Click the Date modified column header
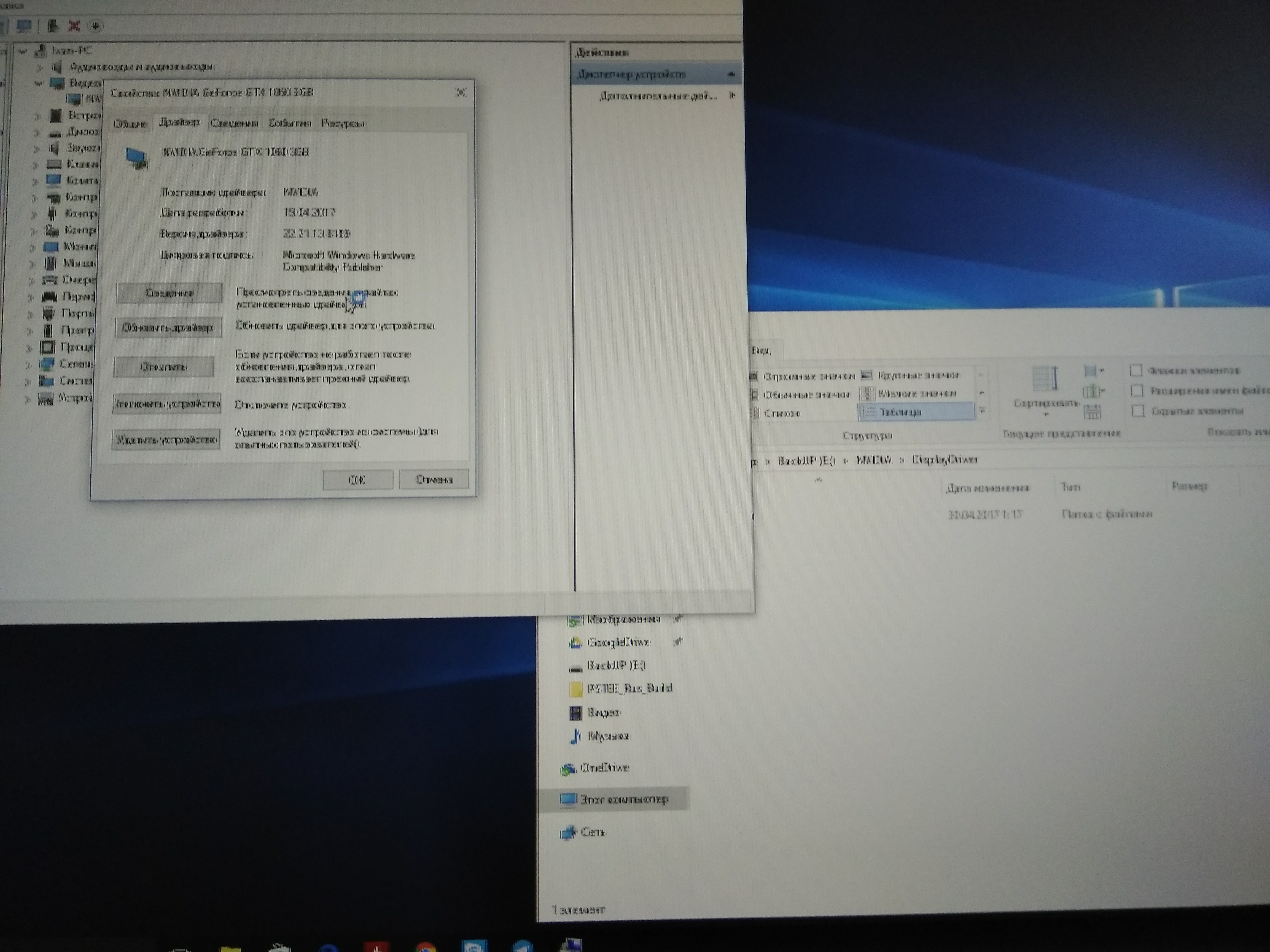 988,488
